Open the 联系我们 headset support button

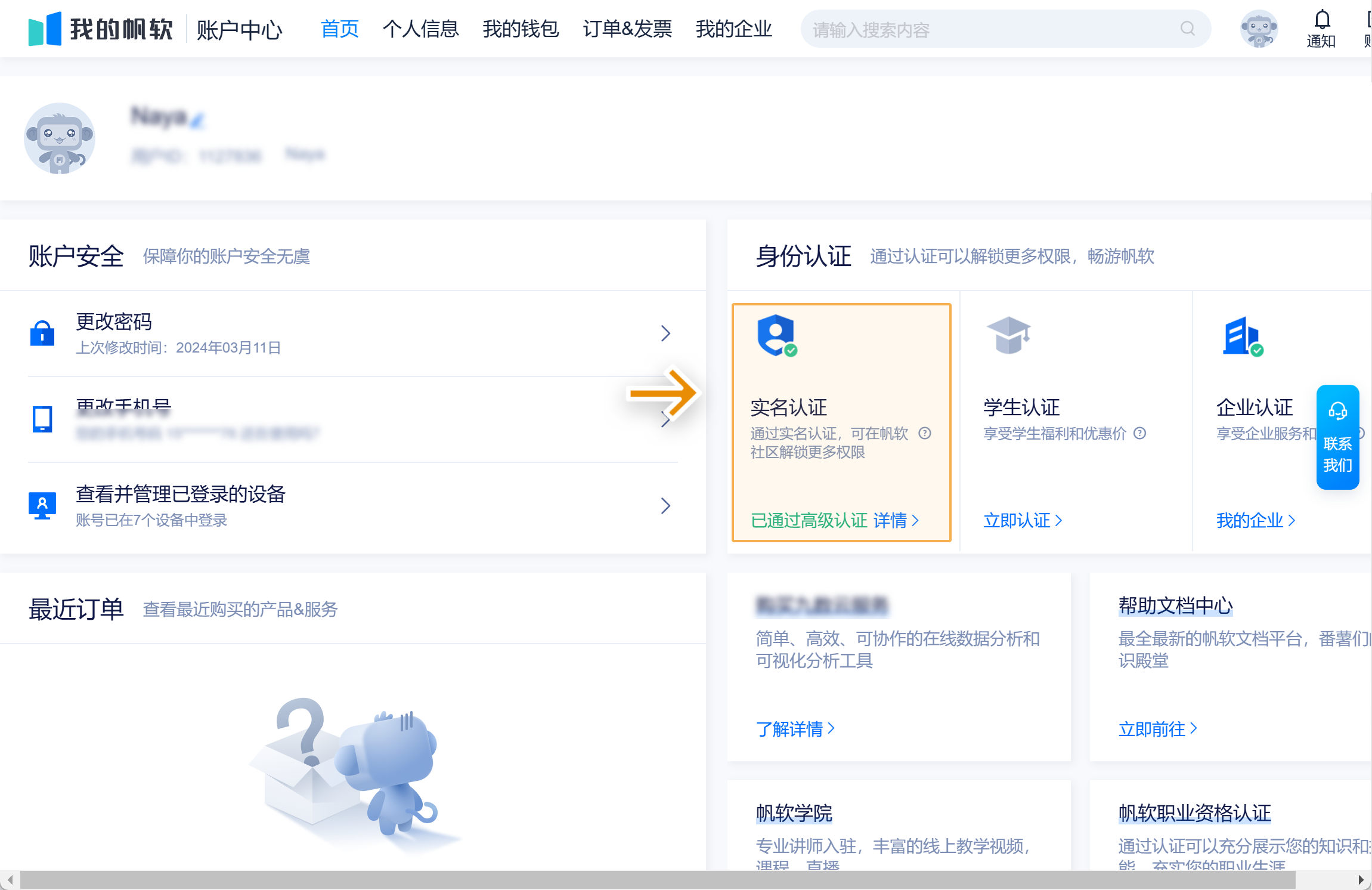pos(1337,437)
